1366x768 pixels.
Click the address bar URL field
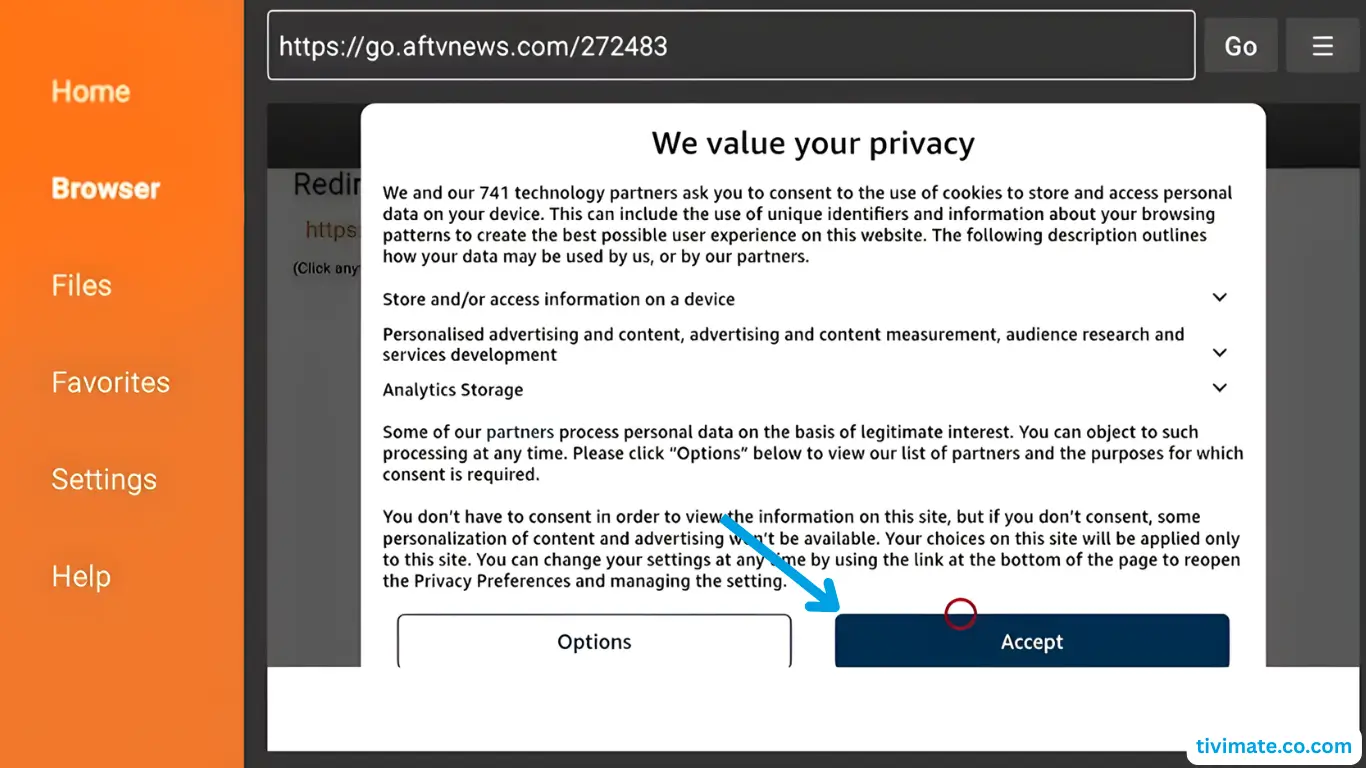click(x=731, y=45)
